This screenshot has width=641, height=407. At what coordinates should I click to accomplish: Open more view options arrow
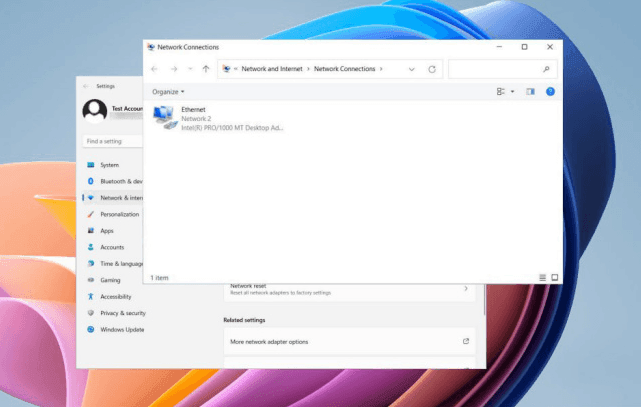click(x=512, y=92)
